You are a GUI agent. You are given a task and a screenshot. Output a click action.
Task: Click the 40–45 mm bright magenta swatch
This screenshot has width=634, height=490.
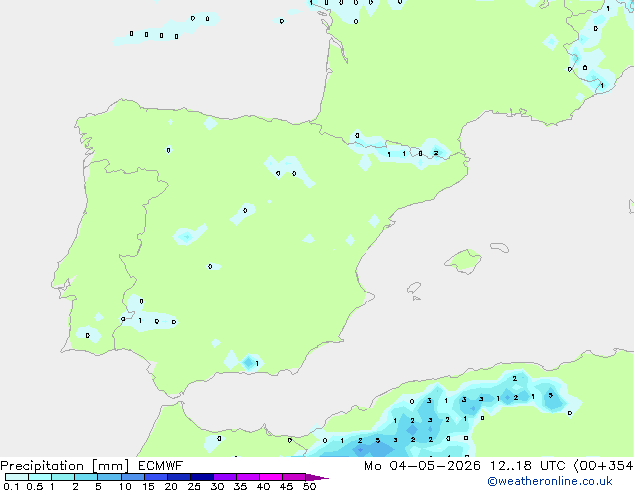271,477
